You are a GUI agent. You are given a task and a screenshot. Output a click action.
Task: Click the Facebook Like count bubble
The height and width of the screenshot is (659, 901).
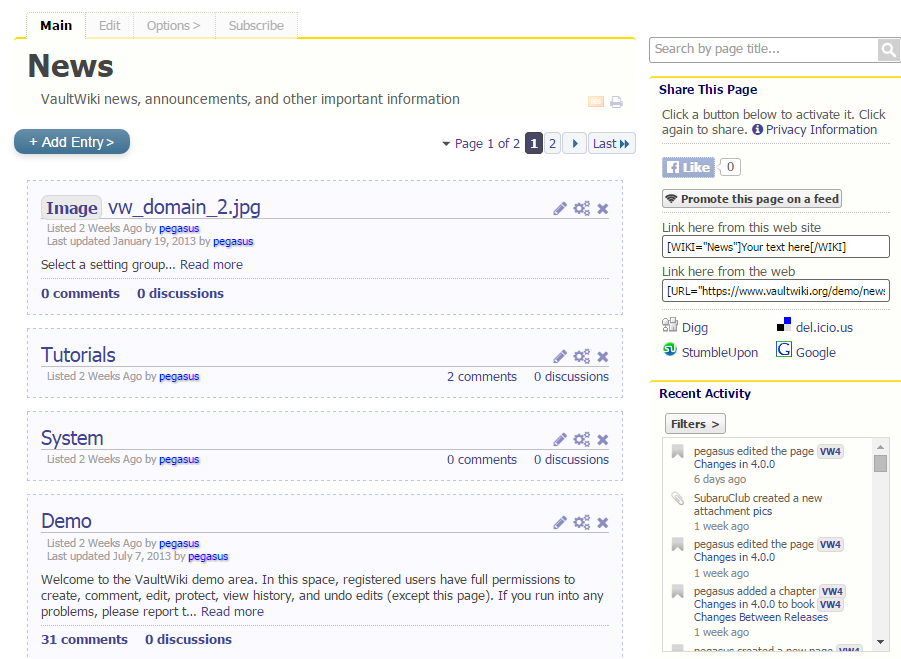tap(730, 167)
